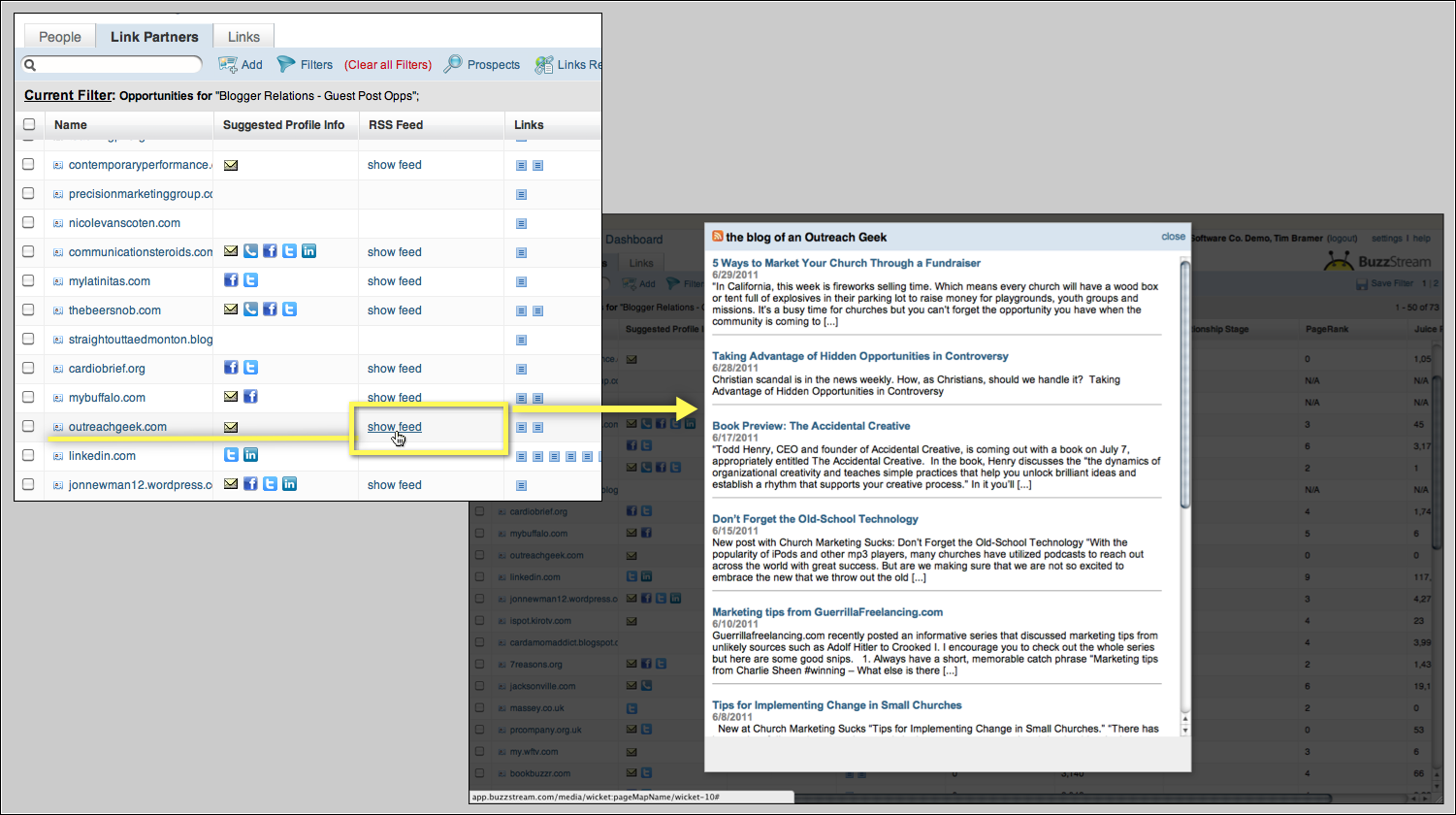Click Clear all Filters link
The width and height of the screenshot is (1456, 815).
coord(387,65)
